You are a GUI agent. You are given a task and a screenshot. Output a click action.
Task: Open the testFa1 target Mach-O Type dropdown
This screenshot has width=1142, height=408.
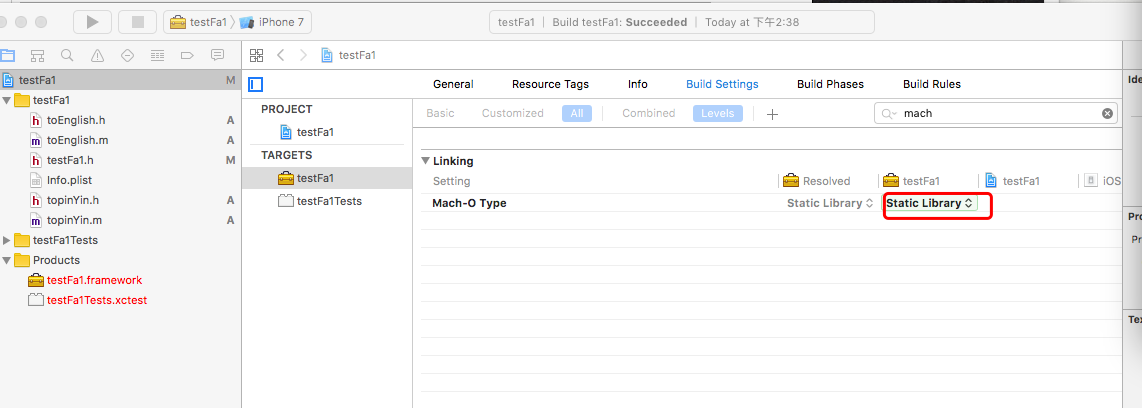click(930, 204)
